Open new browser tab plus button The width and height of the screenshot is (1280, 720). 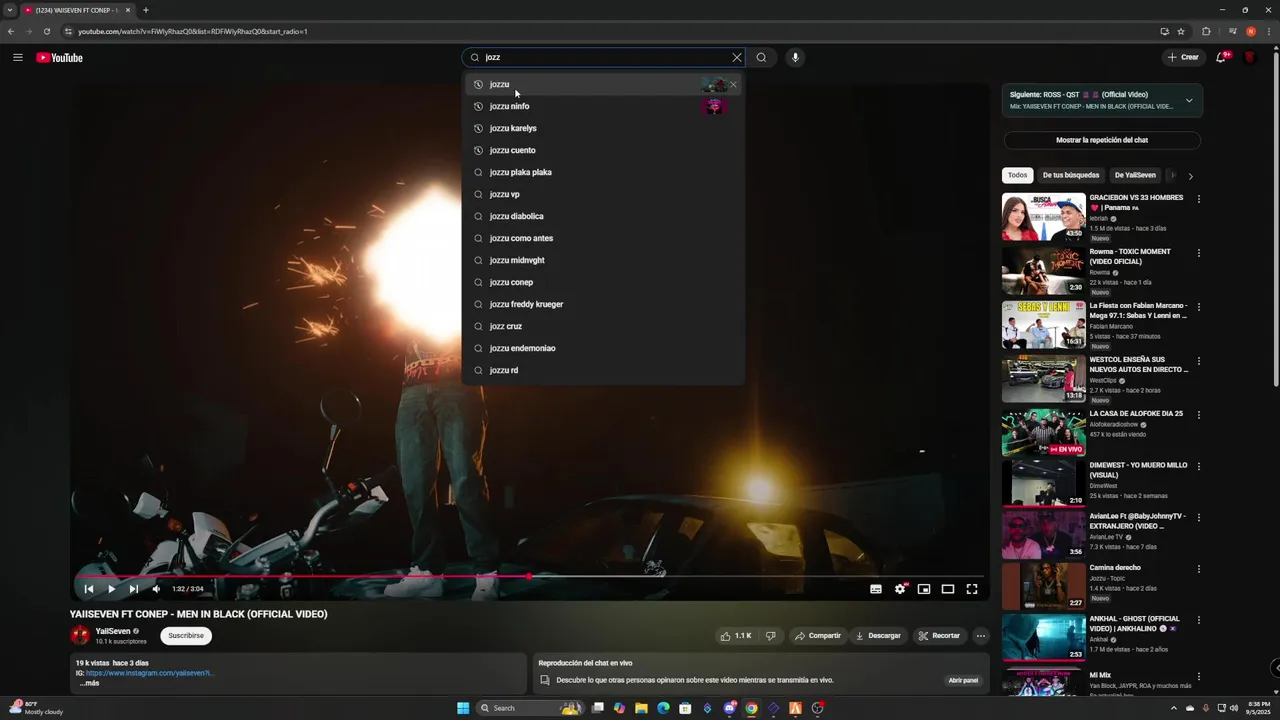(146, 10)
